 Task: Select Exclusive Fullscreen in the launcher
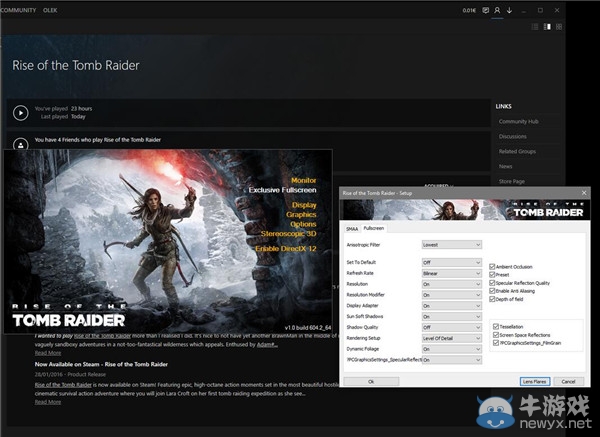click(x=282, y=190)
